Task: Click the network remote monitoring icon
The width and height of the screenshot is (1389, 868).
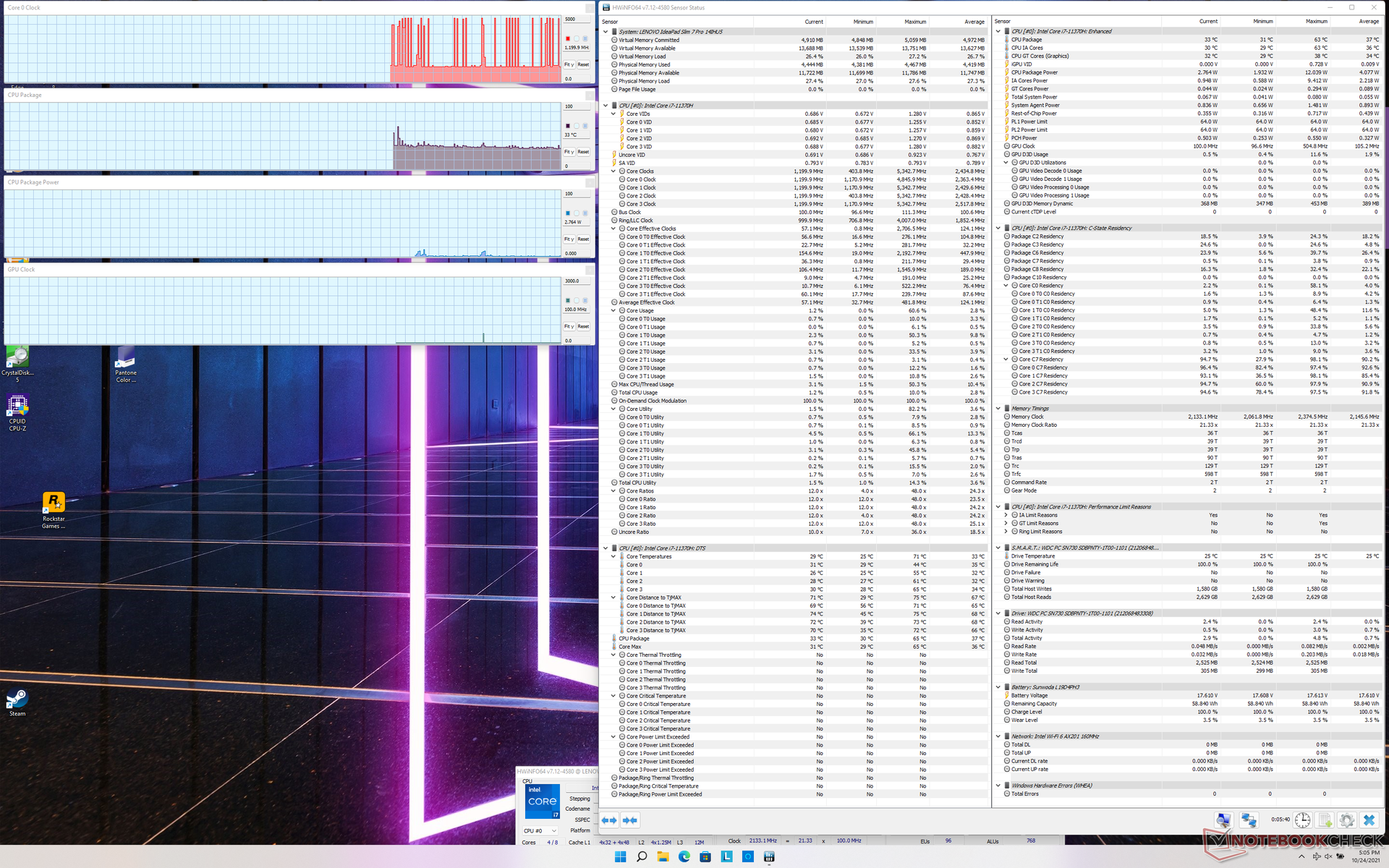Action: pos(1249,820)
